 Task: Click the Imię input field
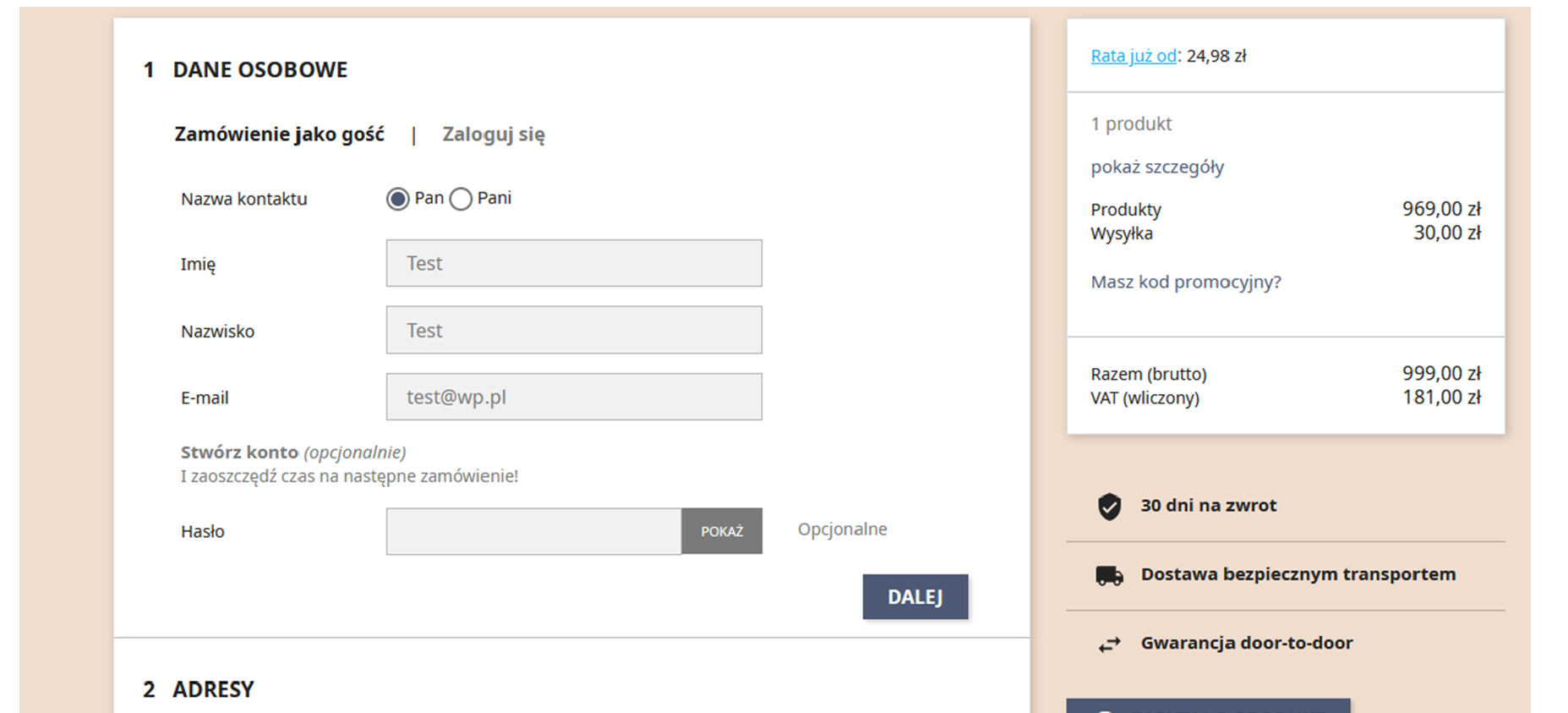pyautogui.click(x=573, y=263)
